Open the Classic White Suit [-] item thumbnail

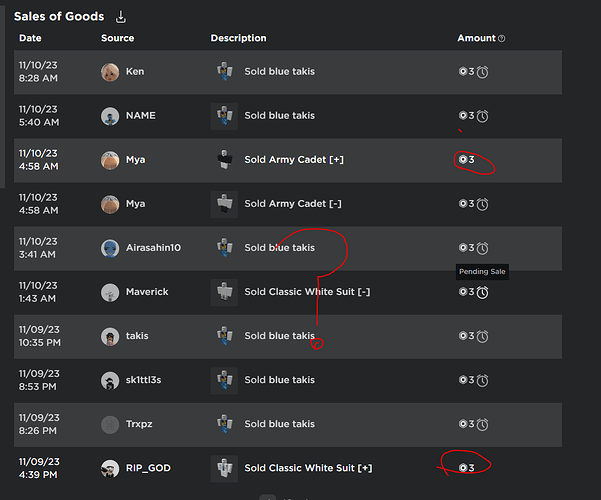(x=224, y=292)
